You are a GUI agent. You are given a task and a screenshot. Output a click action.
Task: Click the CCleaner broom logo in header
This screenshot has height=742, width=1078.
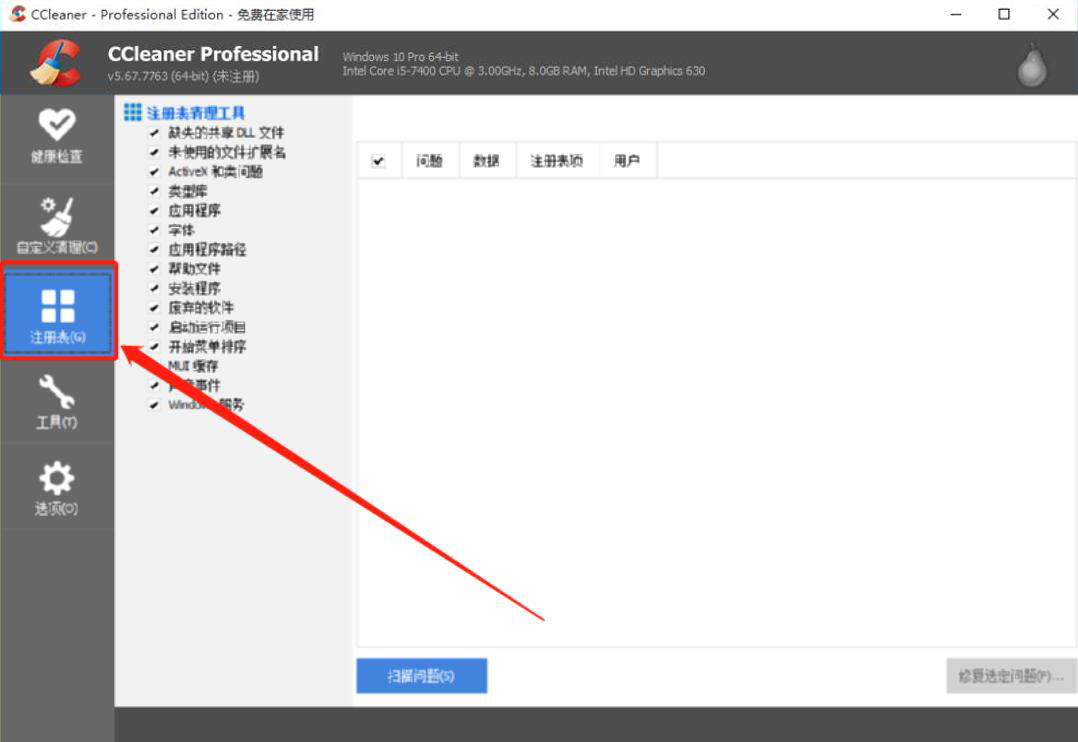(x=56, y=63)
